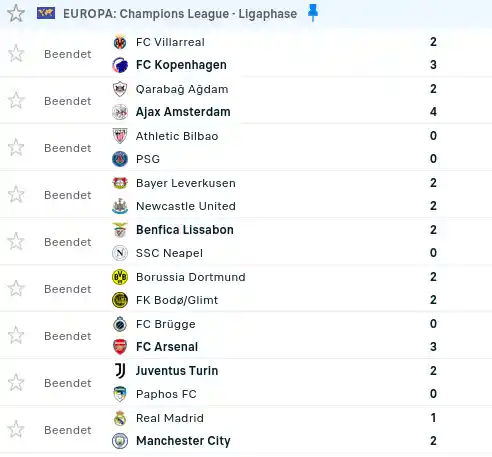This screenshot has height=457, width=492.
Task: Click Beendet status of Brügge vs Arsenal
Action: click(68, 336)
